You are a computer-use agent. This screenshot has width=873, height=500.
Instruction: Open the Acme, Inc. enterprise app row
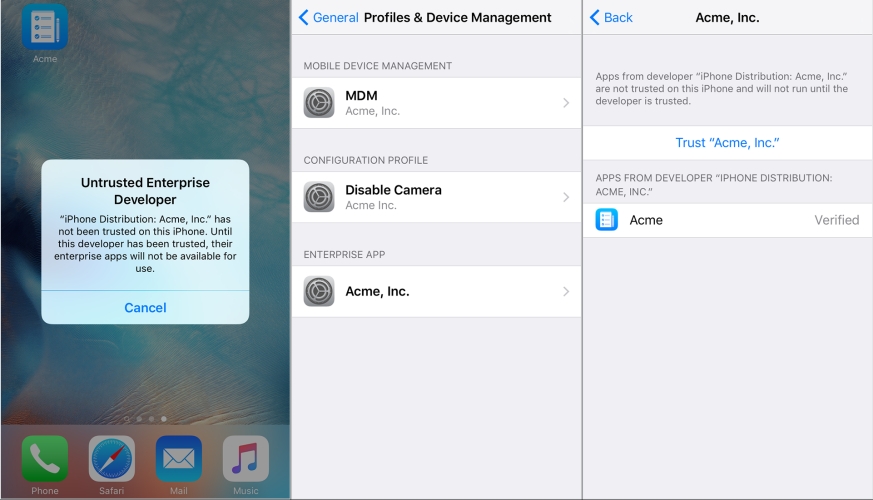436,291
